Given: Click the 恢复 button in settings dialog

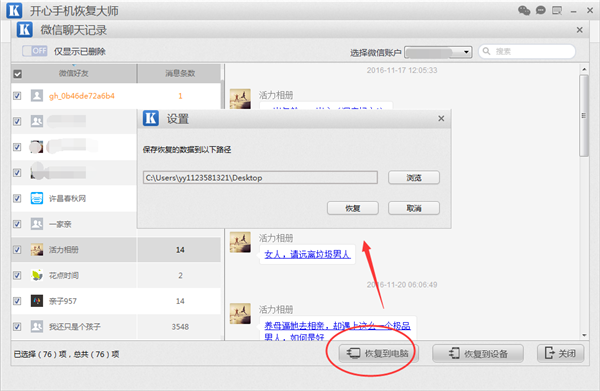Looking at the screenshot, I should (x=352, y=208).
